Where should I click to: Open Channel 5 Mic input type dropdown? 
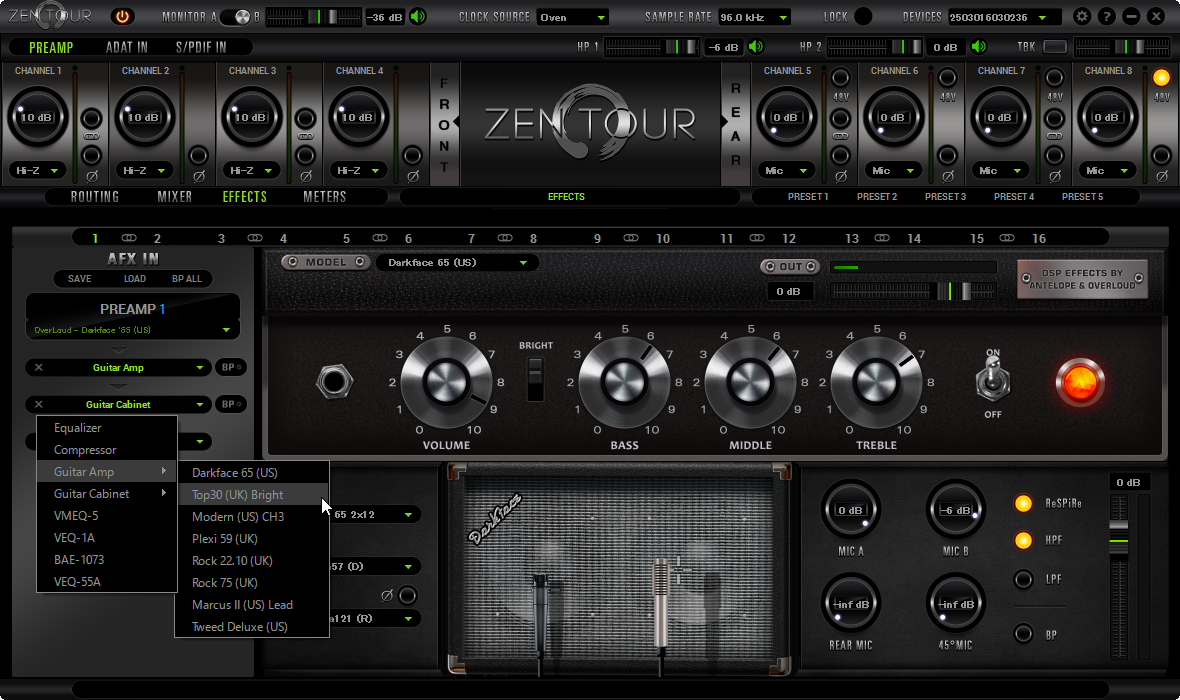point(786,171)
